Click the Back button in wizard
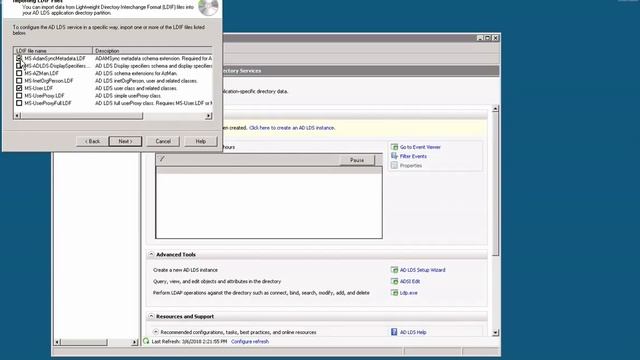This screenshot has width=640, height=360. [x=92, y=141]
